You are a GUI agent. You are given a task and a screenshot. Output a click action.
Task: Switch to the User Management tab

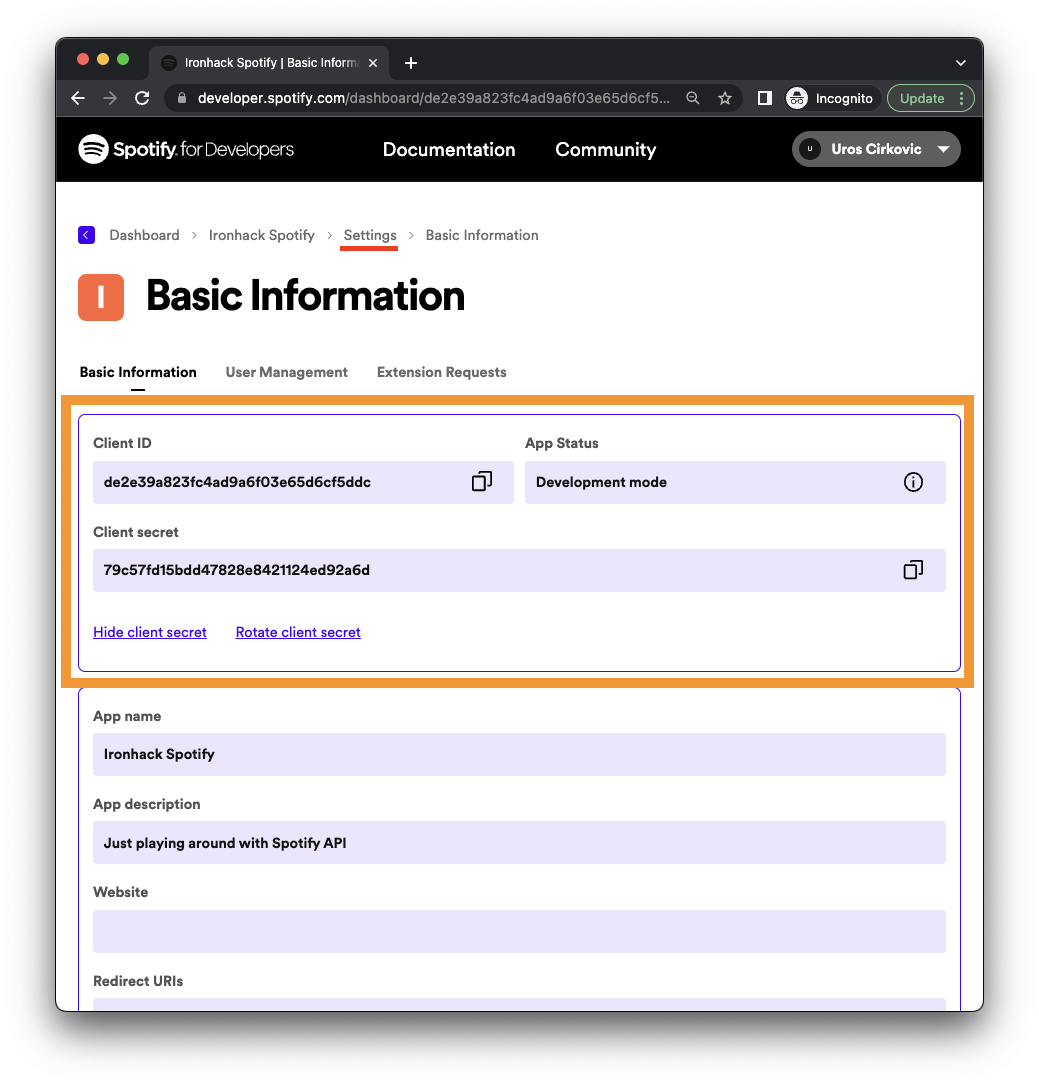click(x=286, y=372)
